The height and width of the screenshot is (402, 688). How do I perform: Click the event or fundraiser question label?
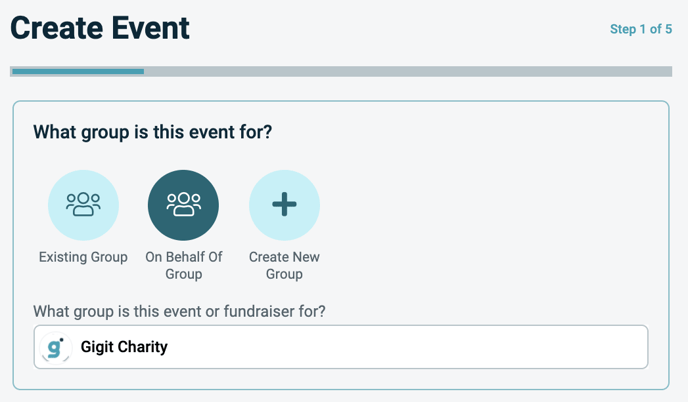coord(179,311)
